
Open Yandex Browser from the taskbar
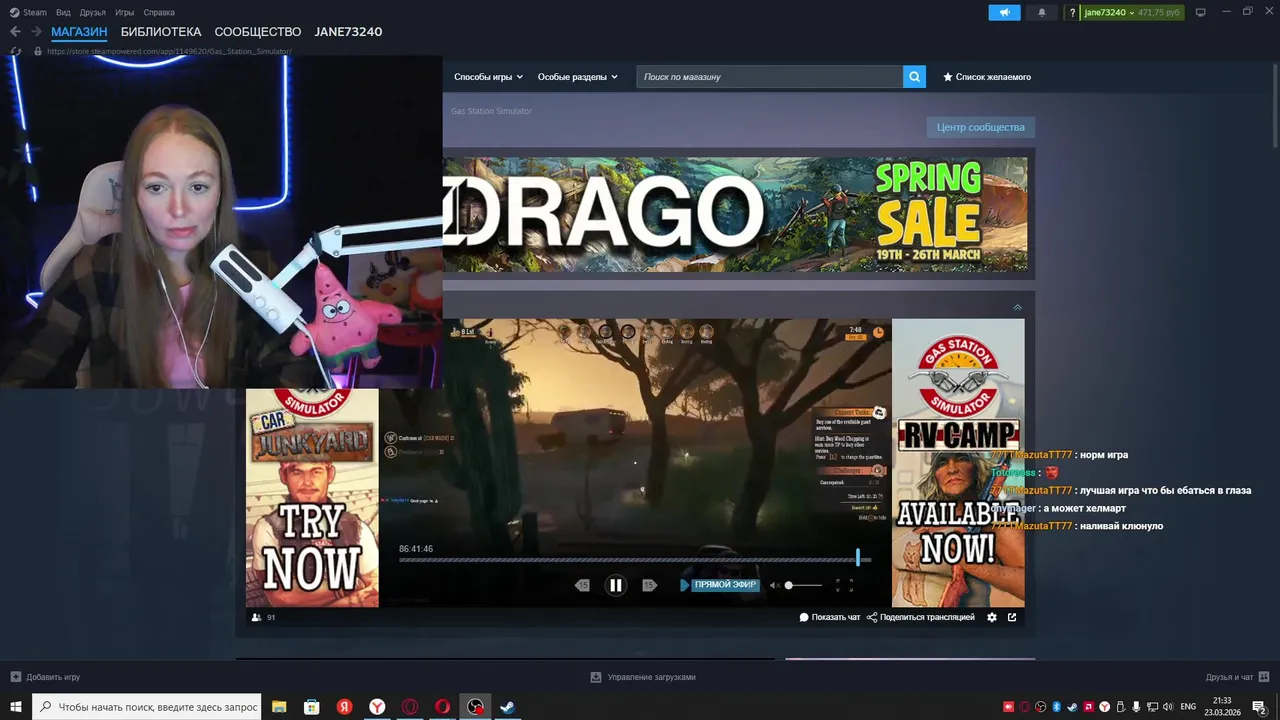377,707
